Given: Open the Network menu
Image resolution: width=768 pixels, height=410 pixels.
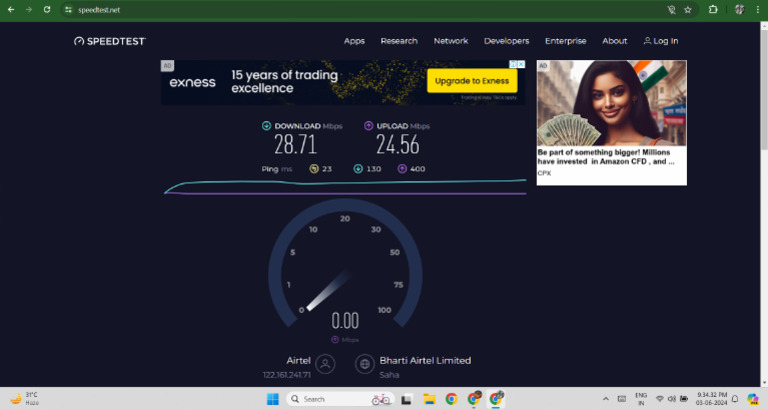Looking at the screenshot, I should 451,41.
